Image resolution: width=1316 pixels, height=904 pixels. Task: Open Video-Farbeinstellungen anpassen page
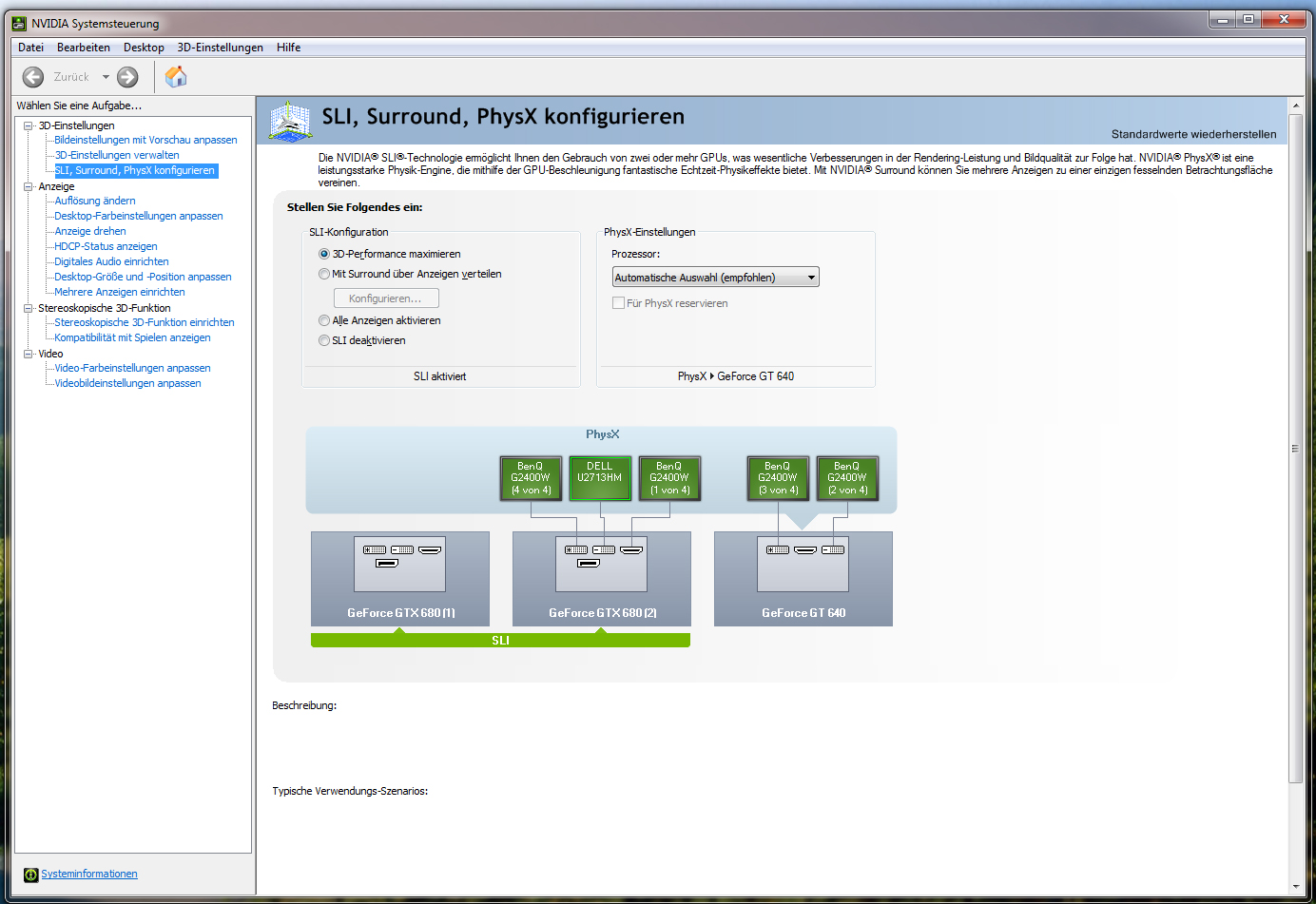pos(132,368)
